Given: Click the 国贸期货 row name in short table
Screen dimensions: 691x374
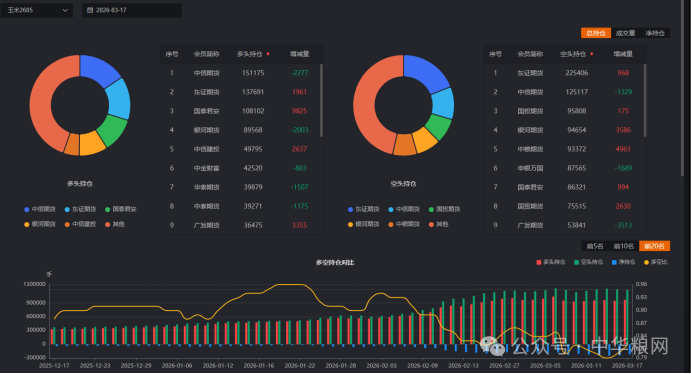Looking at the screenshot, I should click(530, 206).
